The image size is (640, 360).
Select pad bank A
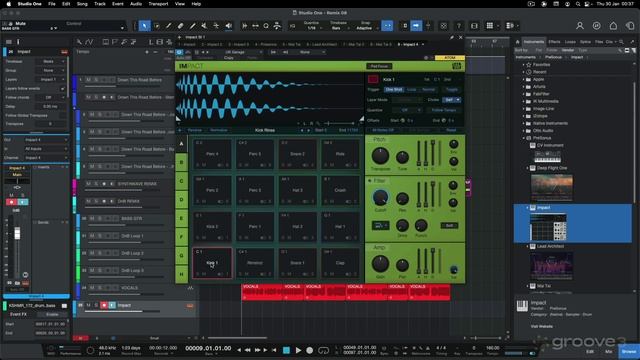182,144
